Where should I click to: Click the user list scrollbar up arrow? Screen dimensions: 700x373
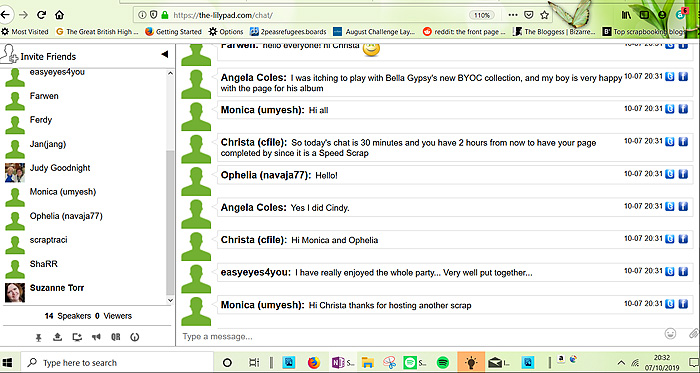click(170, 73)
